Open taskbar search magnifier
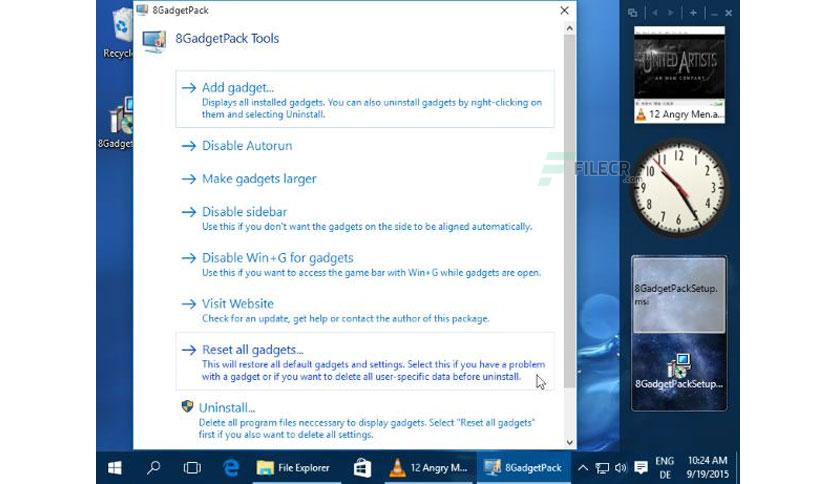Viewport: 836px width, 484px height. 154,468
